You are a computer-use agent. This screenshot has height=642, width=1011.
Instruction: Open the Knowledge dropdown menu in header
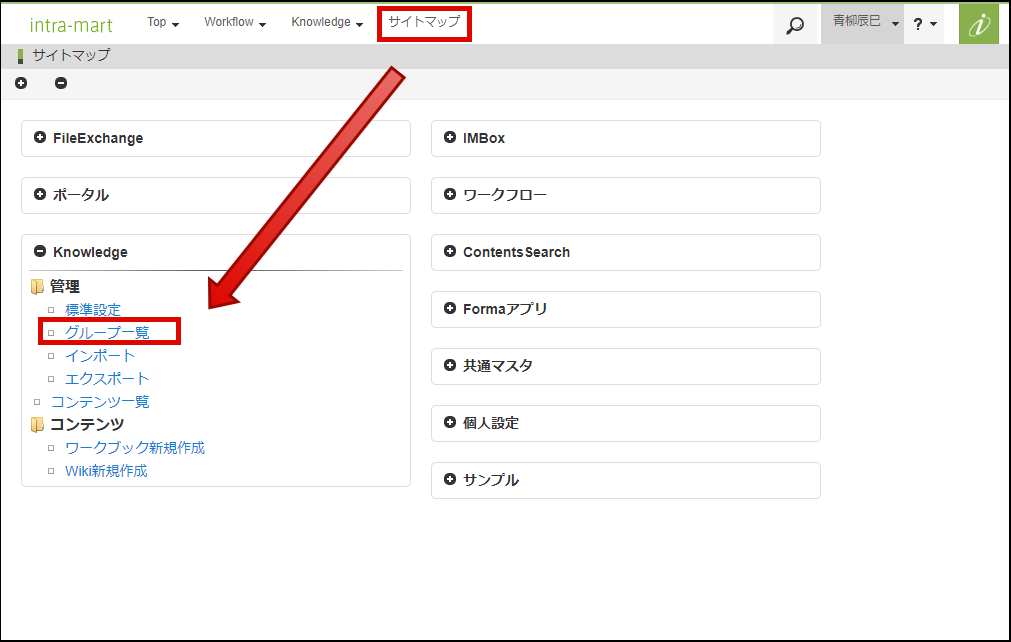point(328,23)
